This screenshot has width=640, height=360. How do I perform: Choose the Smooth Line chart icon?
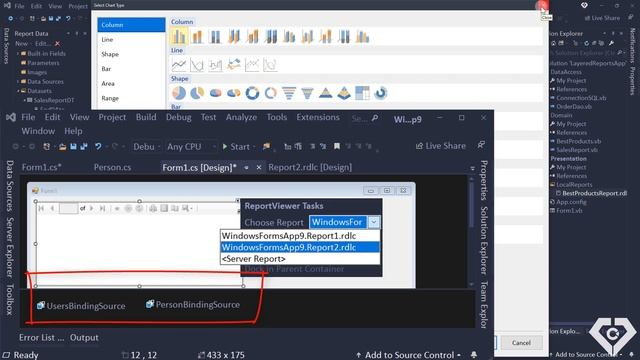click(197, 64)
